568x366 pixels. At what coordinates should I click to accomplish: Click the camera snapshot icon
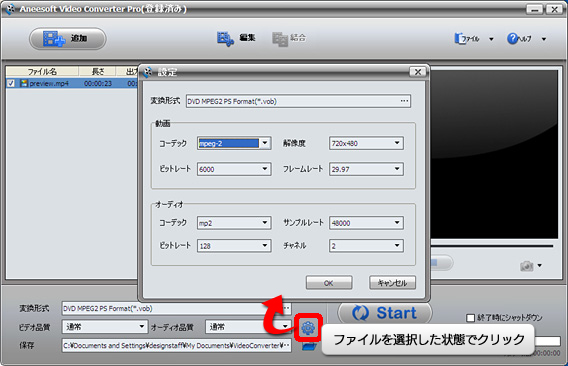point(526,266)
